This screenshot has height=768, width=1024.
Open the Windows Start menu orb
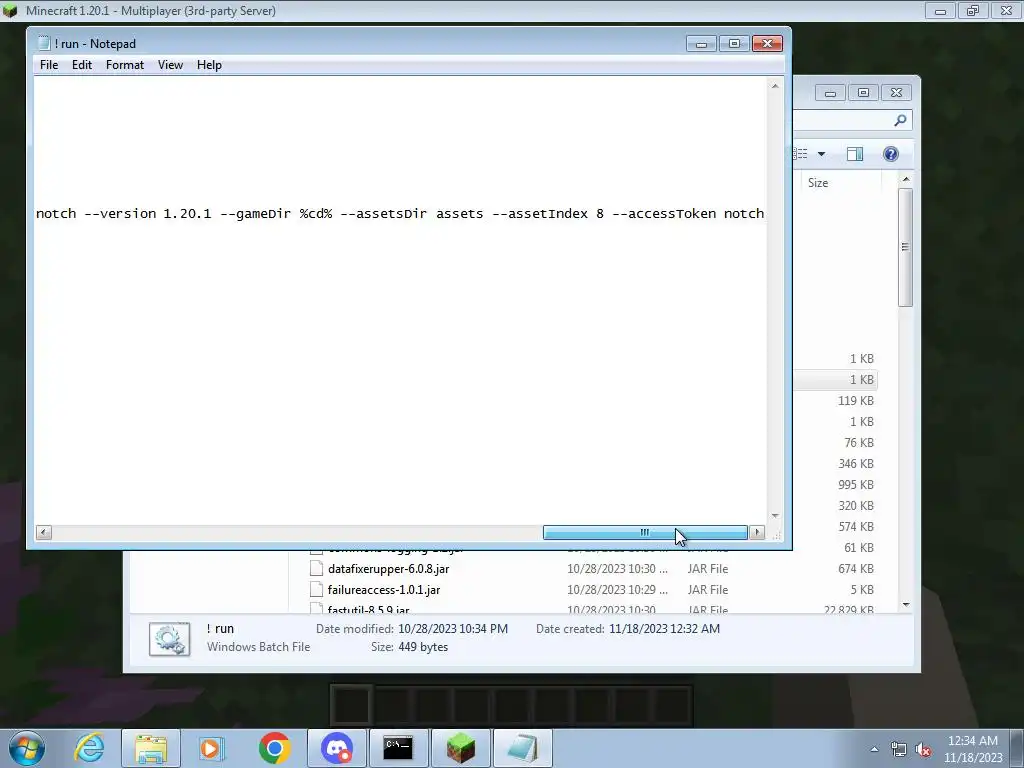pos(27,748)
